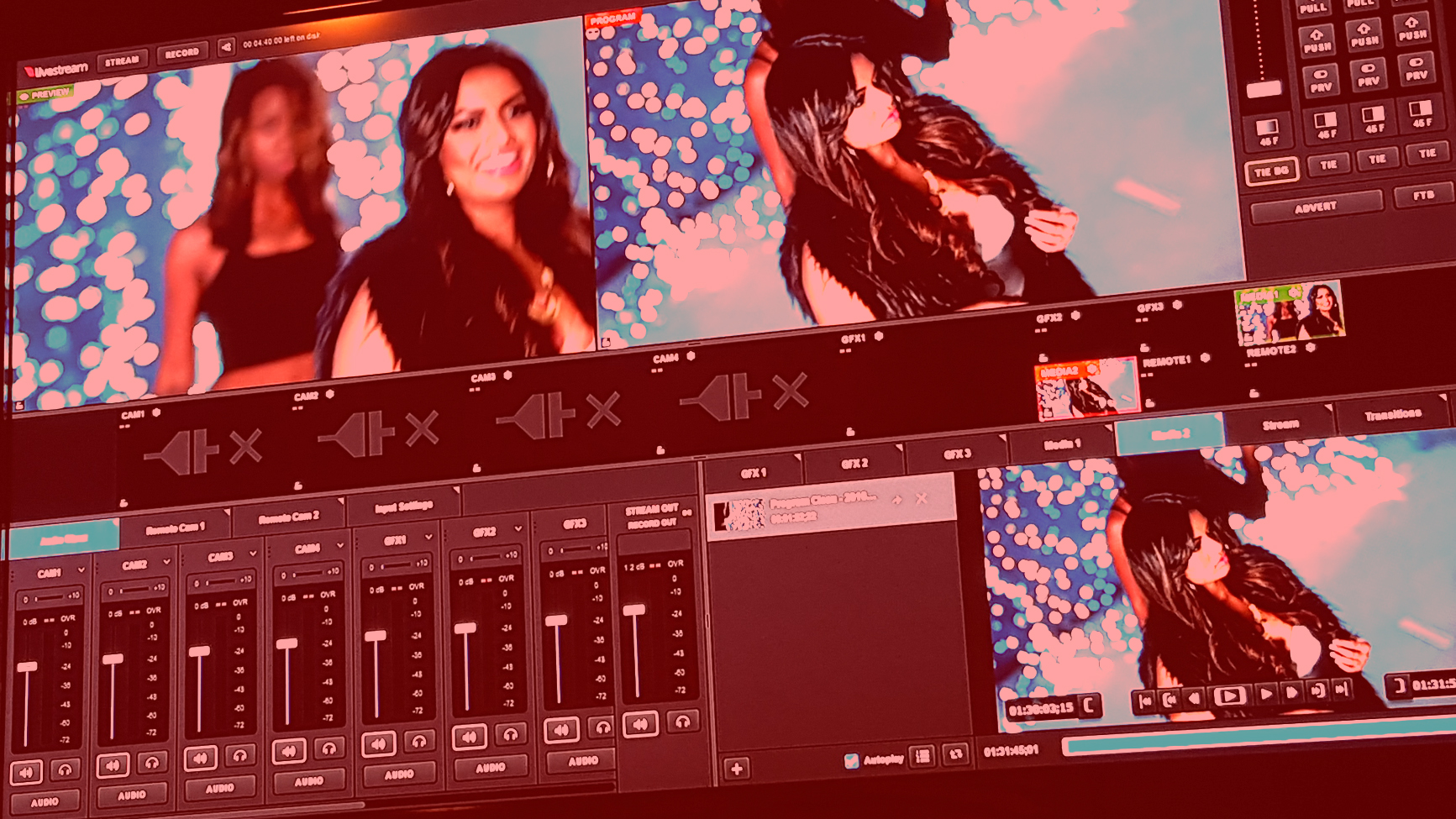Monitor Stream Out with headphone icon
Screen dimensions: 1456x819
(x=683, y=720)
